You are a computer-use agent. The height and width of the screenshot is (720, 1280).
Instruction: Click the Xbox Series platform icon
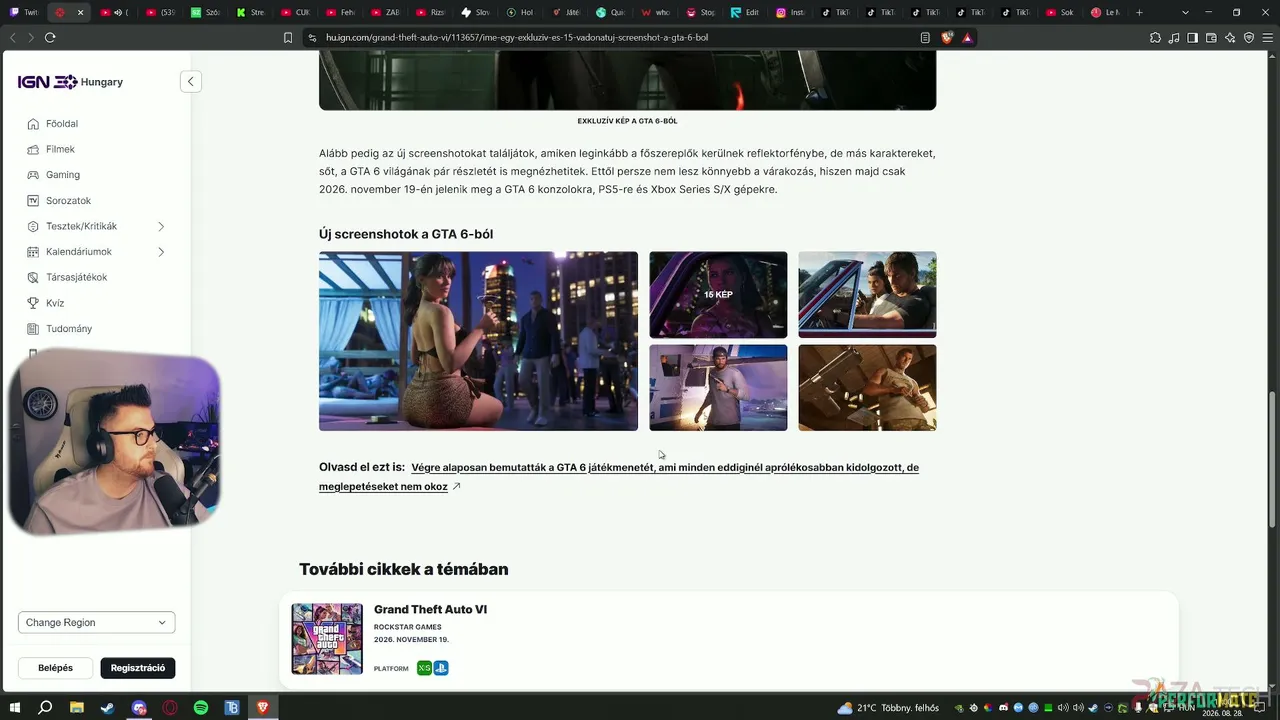pos(424,668)
